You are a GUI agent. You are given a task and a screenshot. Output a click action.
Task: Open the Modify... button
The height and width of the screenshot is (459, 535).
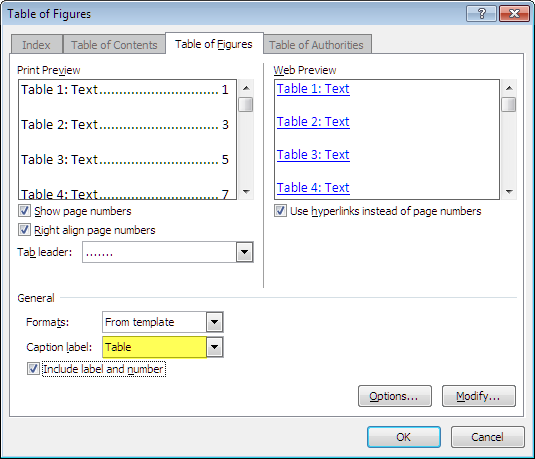[478, 396]
